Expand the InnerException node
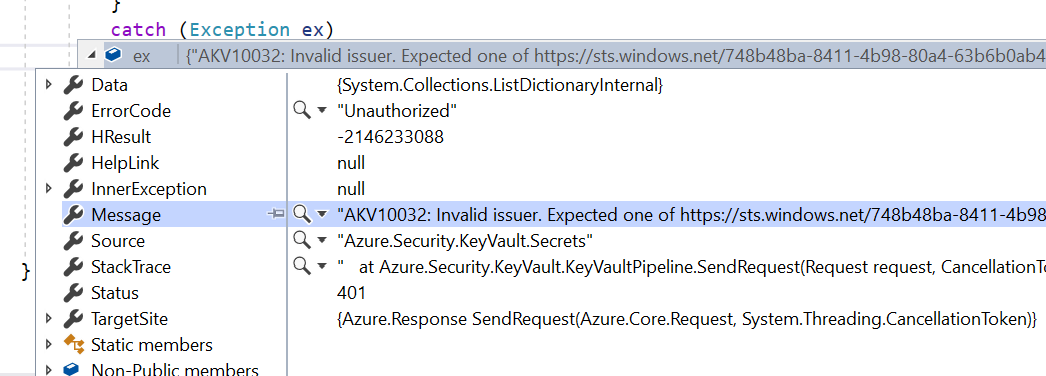 47,189
